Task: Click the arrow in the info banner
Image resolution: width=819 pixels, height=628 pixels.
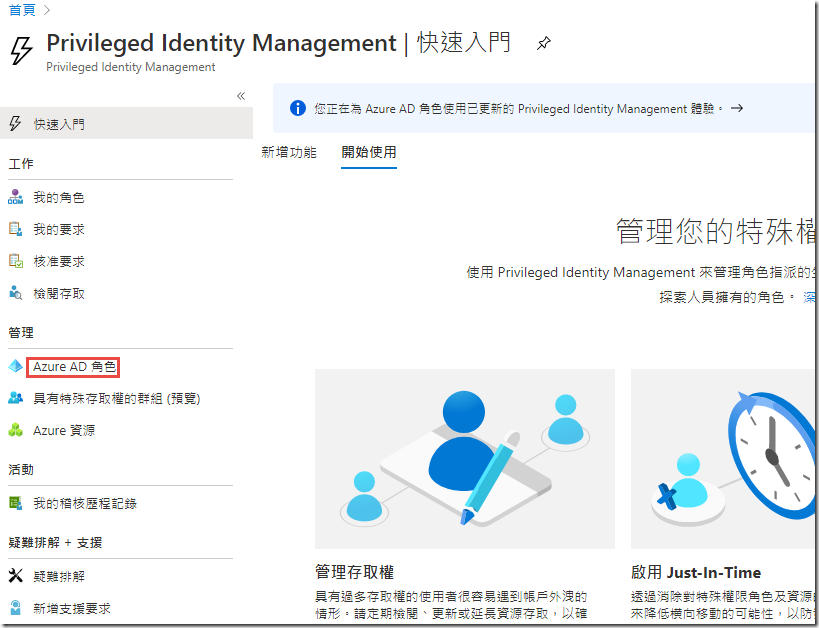Action: 737,108
